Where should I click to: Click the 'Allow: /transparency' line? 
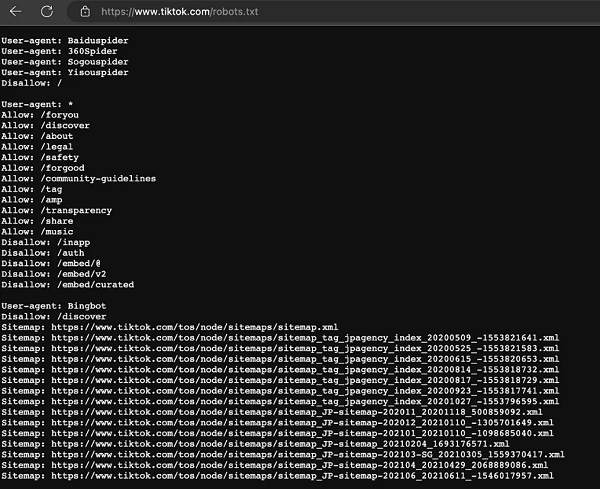point(57,210)
